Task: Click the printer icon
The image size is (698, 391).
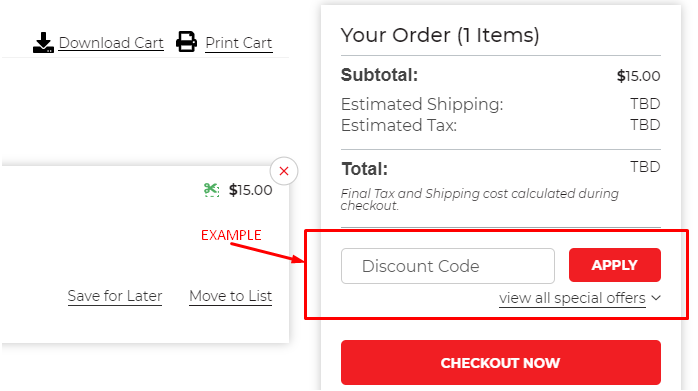Action: (x=186, y=42)
